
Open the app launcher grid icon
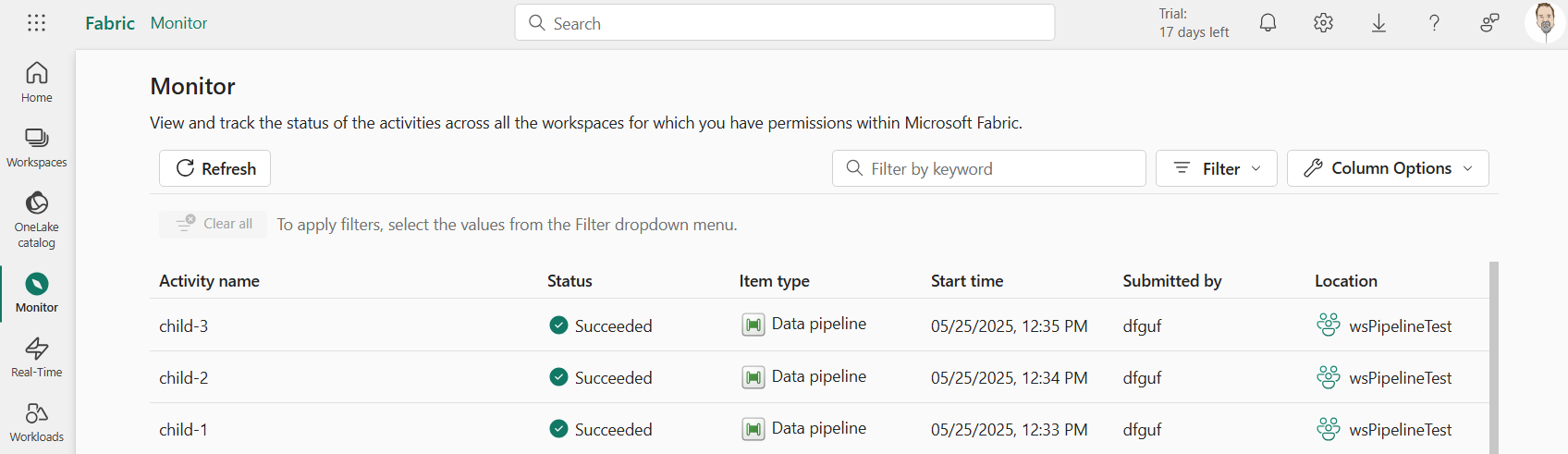pos(36,23)
